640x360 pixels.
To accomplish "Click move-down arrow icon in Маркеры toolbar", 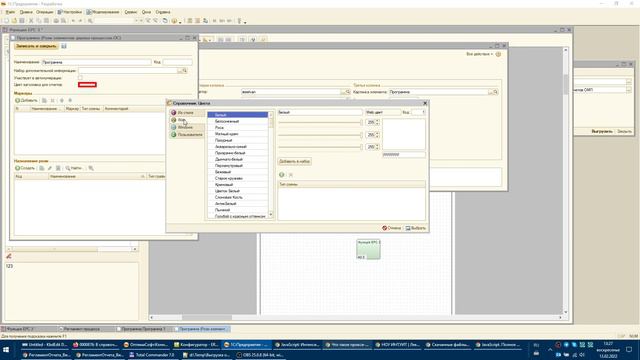I will (70, 100).
